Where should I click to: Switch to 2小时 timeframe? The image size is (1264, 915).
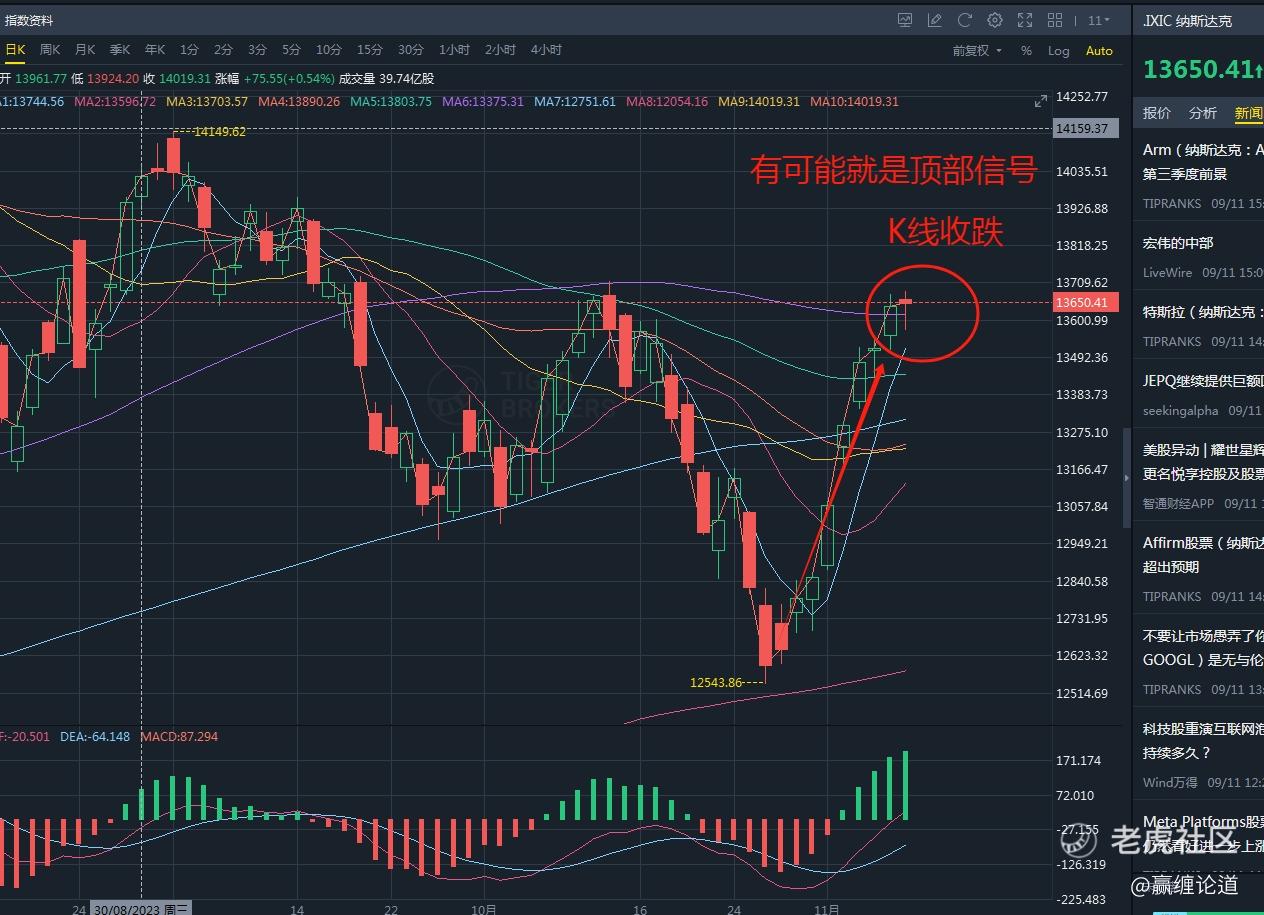[x=500, y=49]
